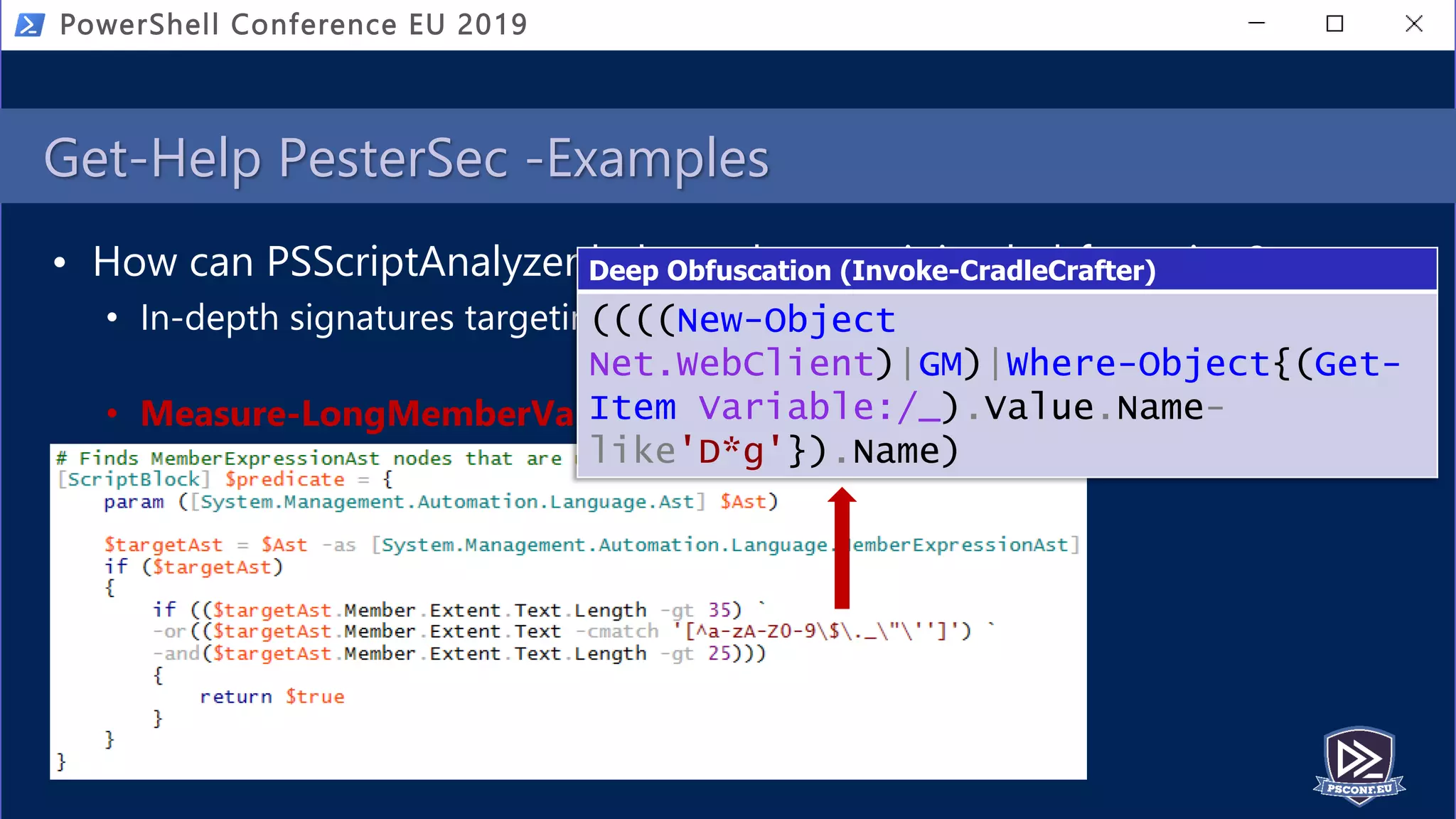Click 'Net.WebClient' in the obfuscation callout
The image size is (1456, 819).
(731, 364)
